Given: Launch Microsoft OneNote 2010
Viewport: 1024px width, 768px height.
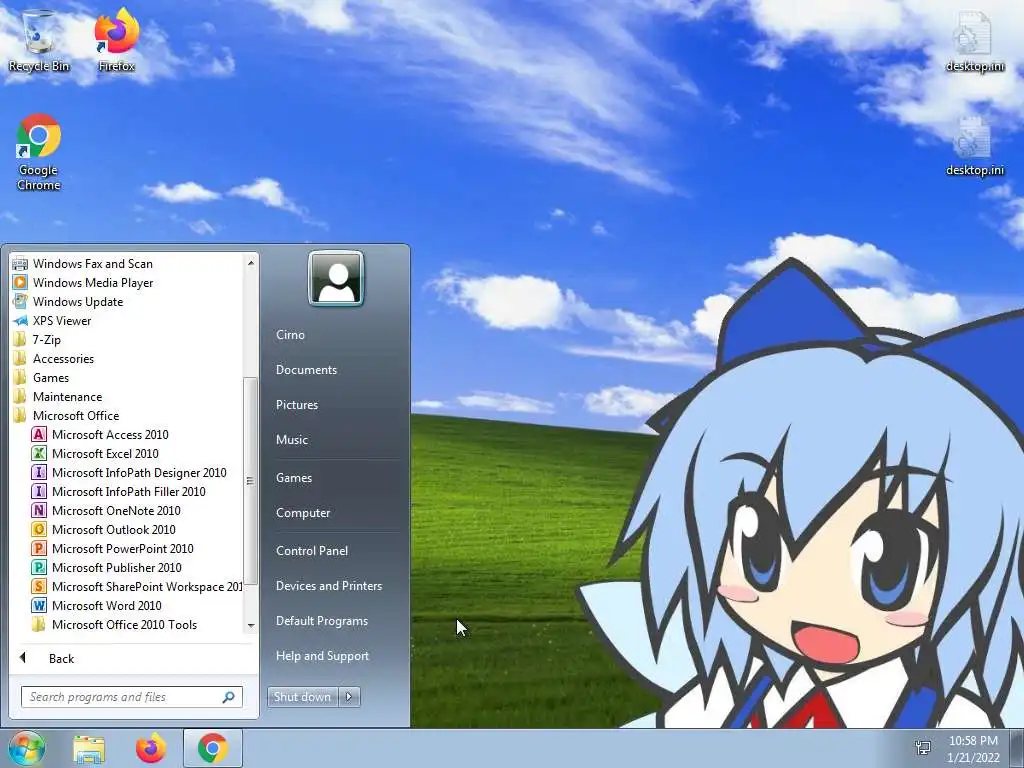Looking at the screenshot, I should 106,510.
